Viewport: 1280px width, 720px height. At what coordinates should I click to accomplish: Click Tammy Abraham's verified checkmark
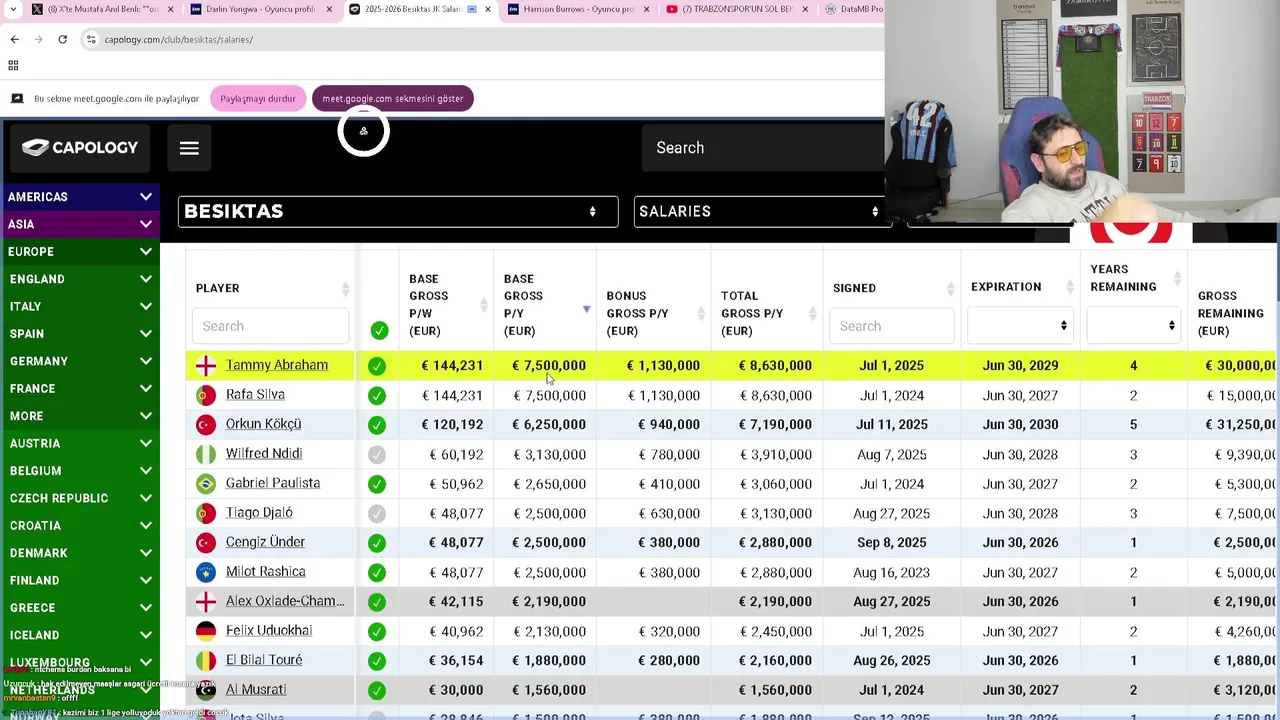(x=377, y=366)
